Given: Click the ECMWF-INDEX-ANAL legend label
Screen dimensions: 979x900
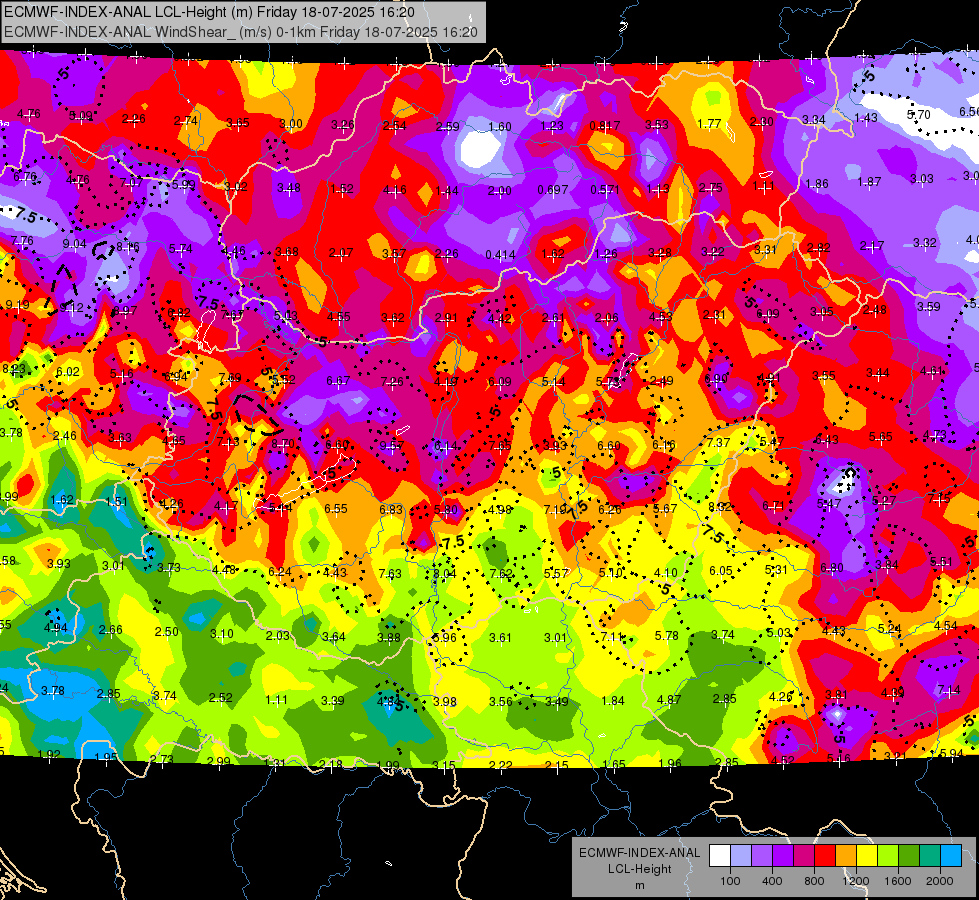Looking at the screenshot, I should (x=639, y=853).
